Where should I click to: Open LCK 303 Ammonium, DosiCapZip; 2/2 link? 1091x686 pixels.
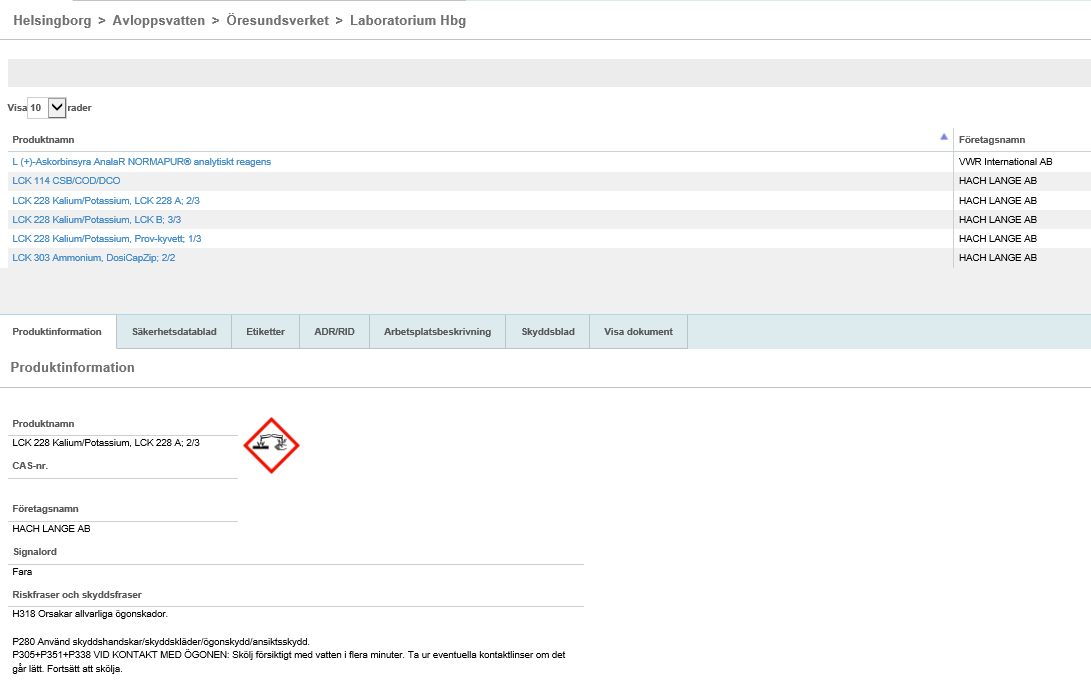point(93,257)
